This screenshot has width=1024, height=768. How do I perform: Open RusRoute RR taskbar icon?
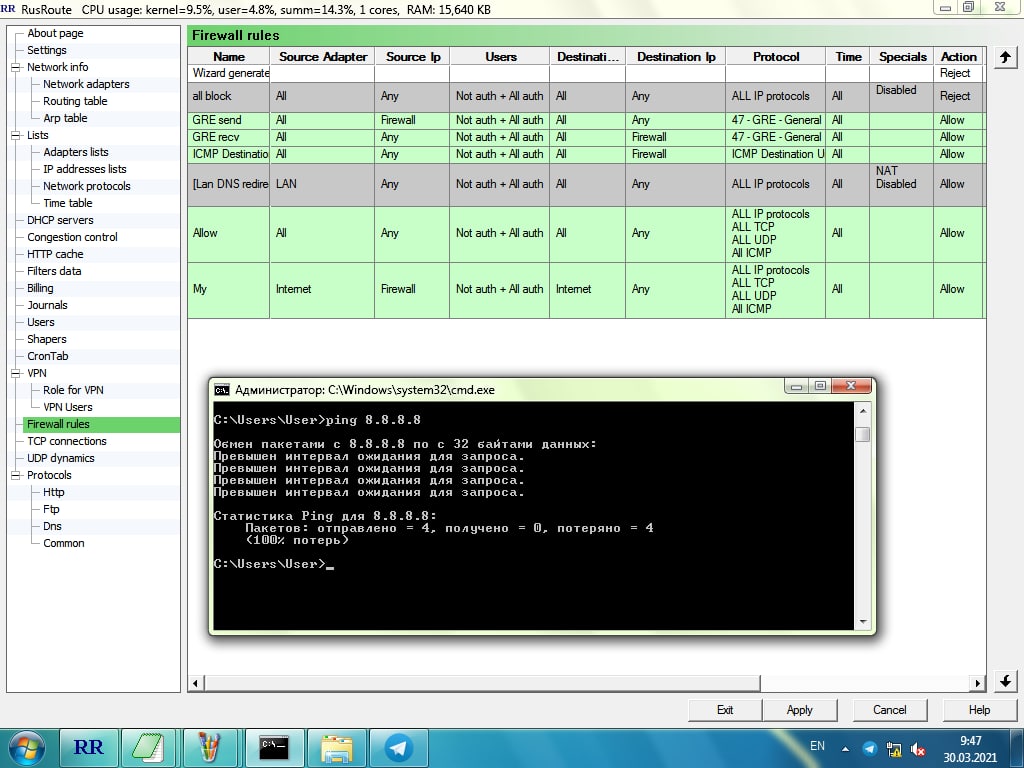click(89, 747)
